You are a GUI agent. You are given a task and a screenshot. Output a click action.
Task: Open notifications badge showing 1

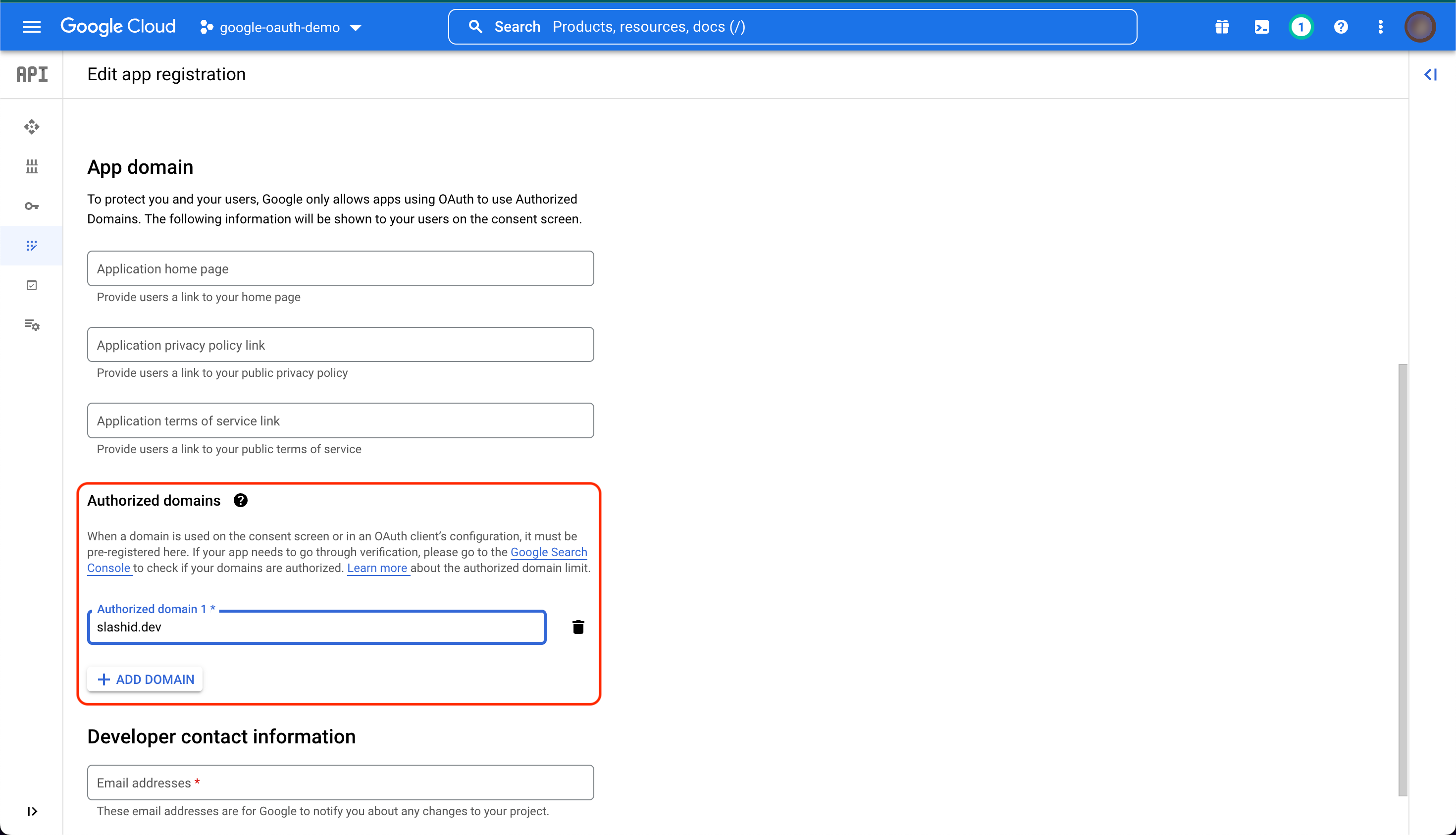pos(1300,27)
